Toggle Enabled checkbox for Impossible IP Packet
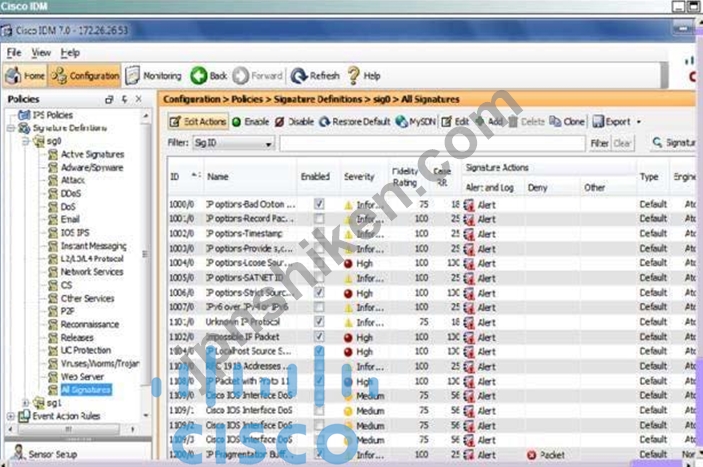Viewport: 703px width, 467px height. (319, 337)
